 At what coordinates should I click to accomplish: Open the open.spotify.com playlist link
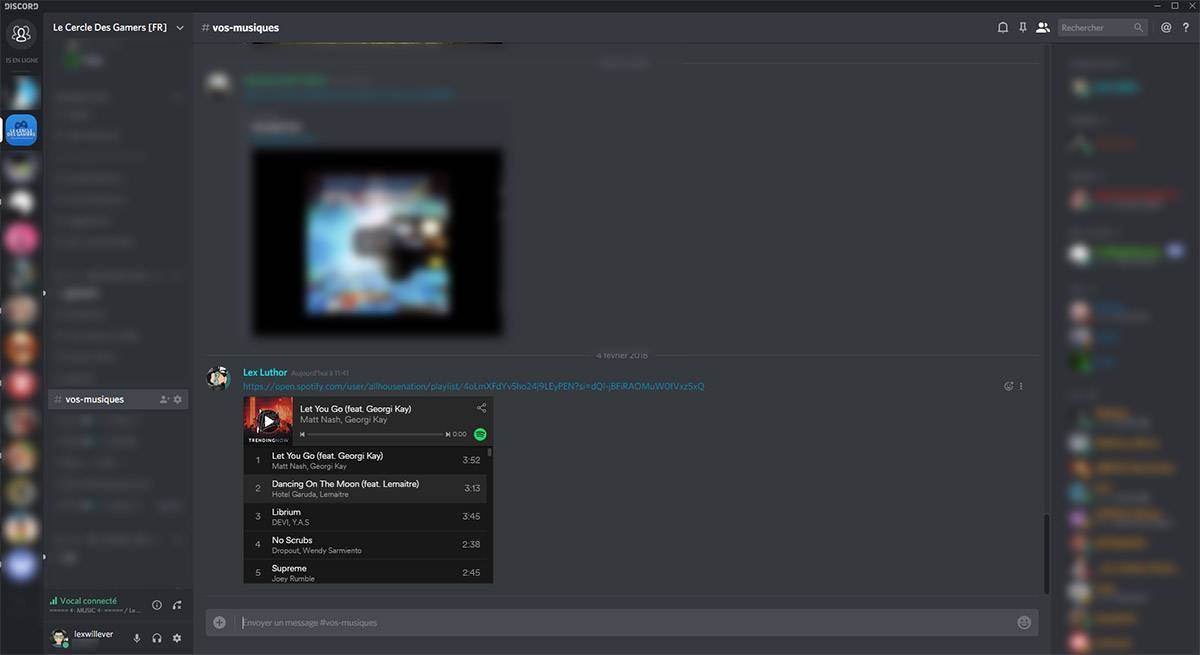[x=474, y=386]
